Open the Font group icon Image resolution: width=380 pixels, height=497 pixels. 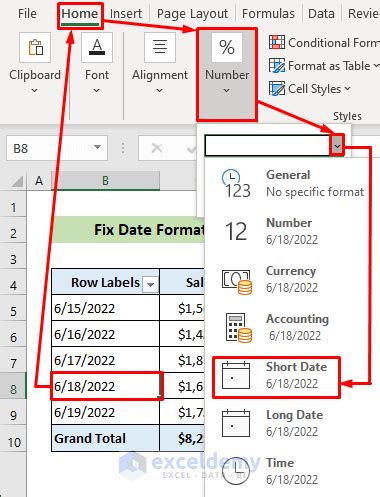(x=97, y=47)
